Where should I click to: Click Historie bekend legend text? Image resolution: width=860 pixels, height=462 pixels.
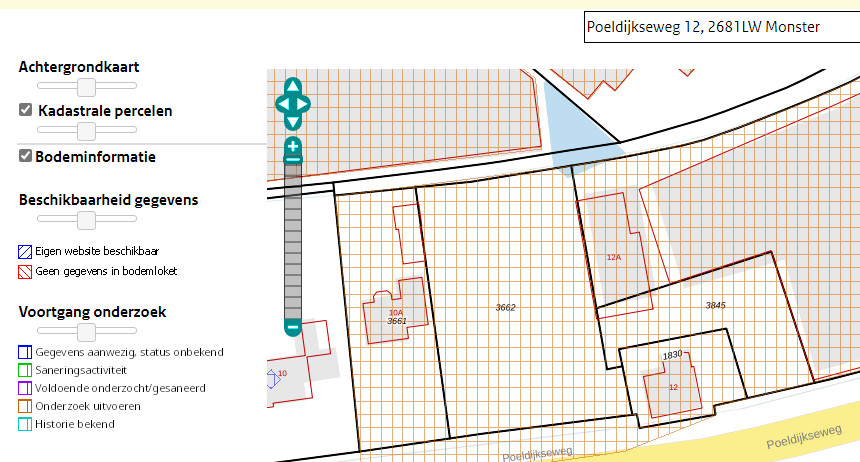75,424
